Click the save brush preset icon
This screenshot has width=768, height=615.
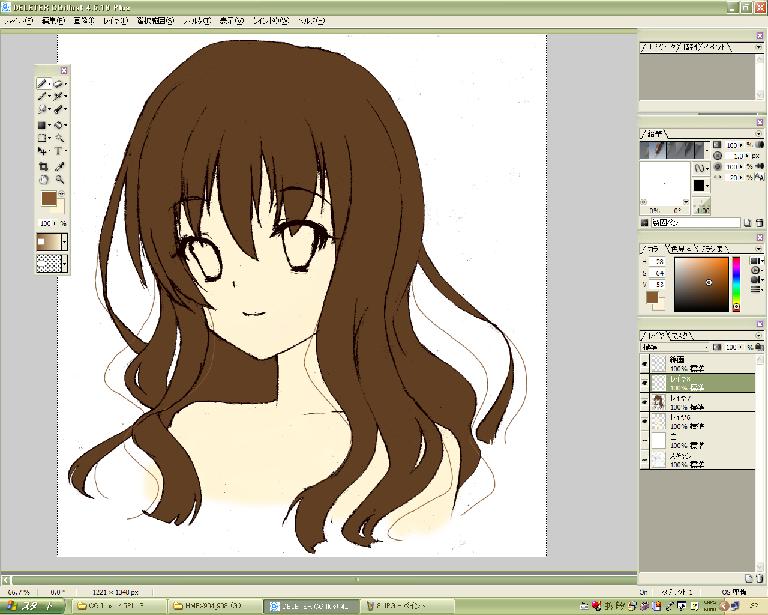click(747, 223)
